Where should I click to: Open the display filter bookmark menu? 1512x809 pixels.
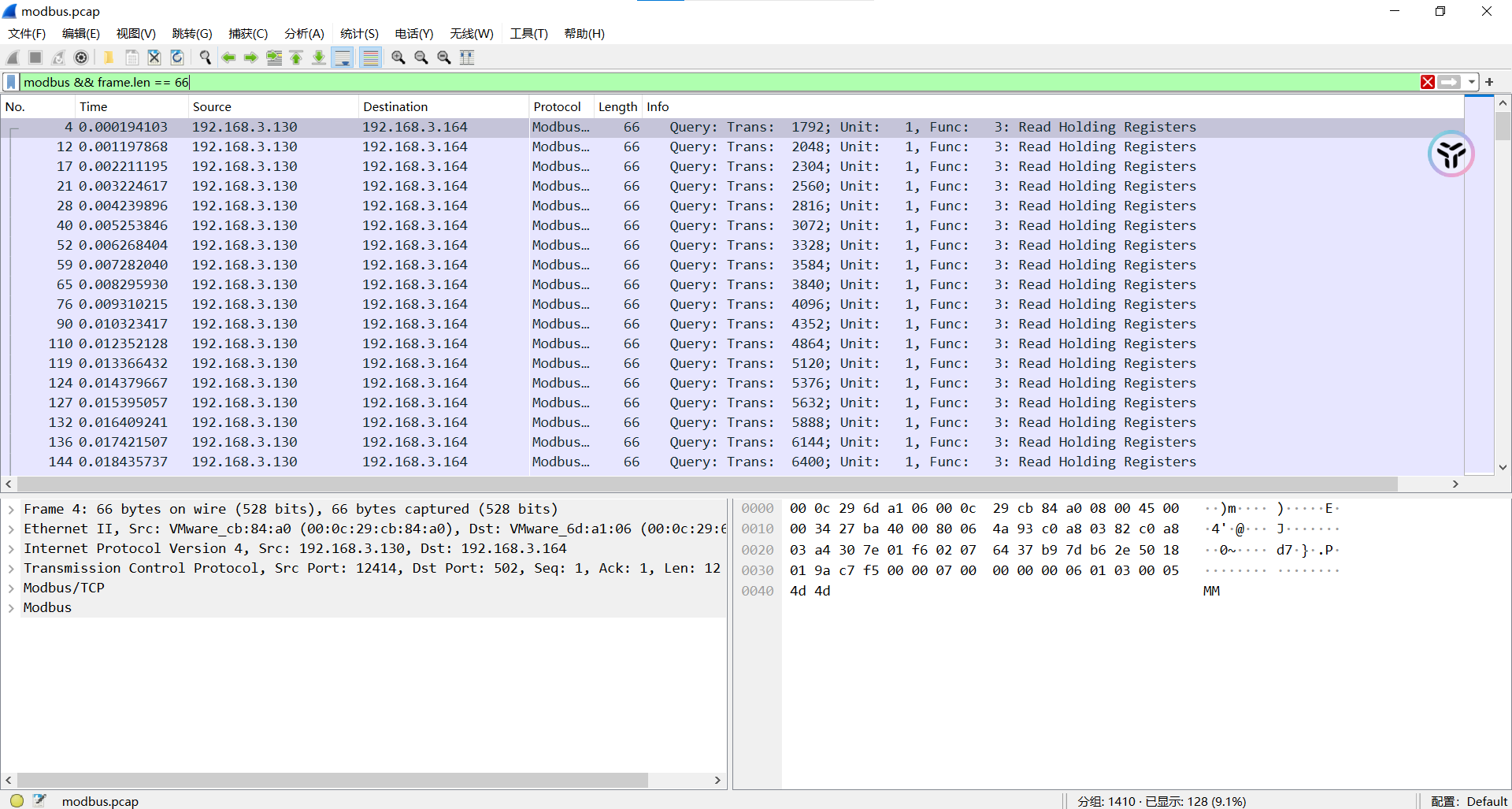coord(11,82)
